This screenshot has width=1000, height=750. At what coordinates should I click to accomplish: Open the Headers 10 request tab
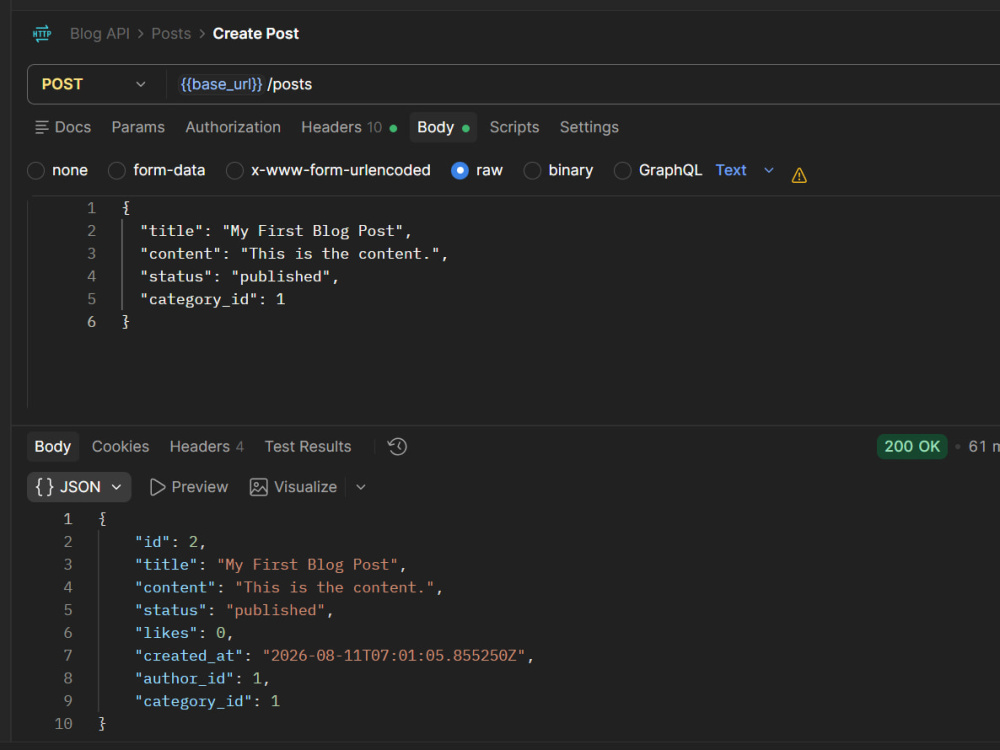(349, 128)
